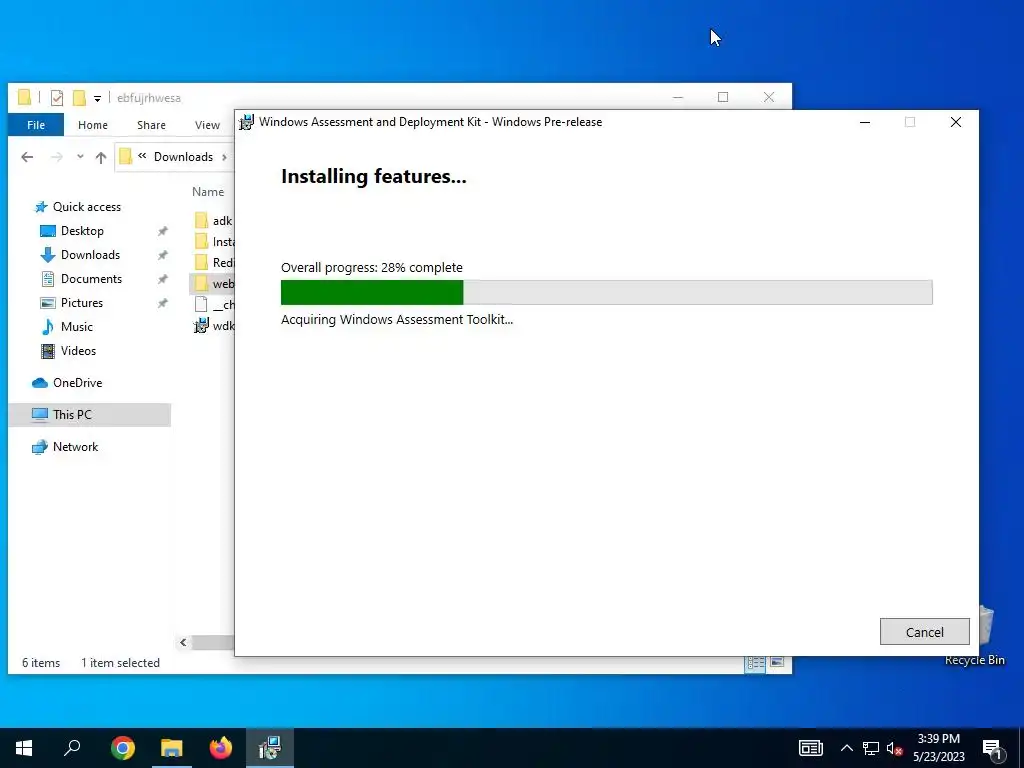Click the Downloads pin icon
The width and height of the screenshot is (1024, 768).
(x=163, y=255)
